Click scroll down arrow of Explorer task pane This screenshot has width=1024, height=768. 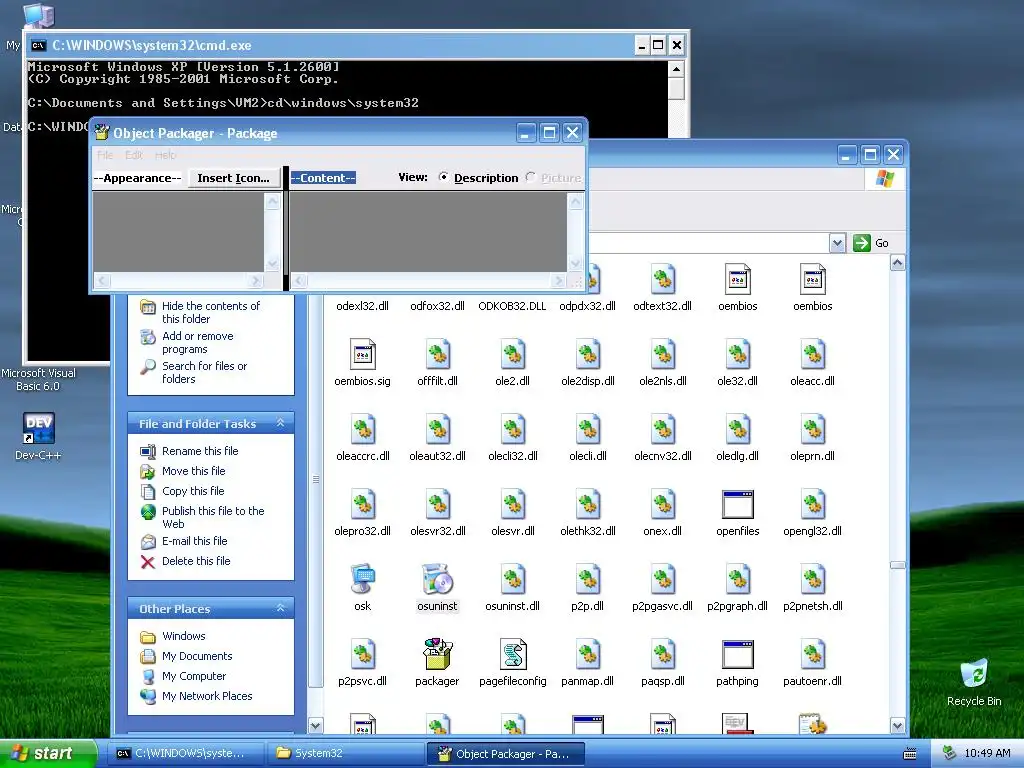pyautogui.click(x=315, y=725)
